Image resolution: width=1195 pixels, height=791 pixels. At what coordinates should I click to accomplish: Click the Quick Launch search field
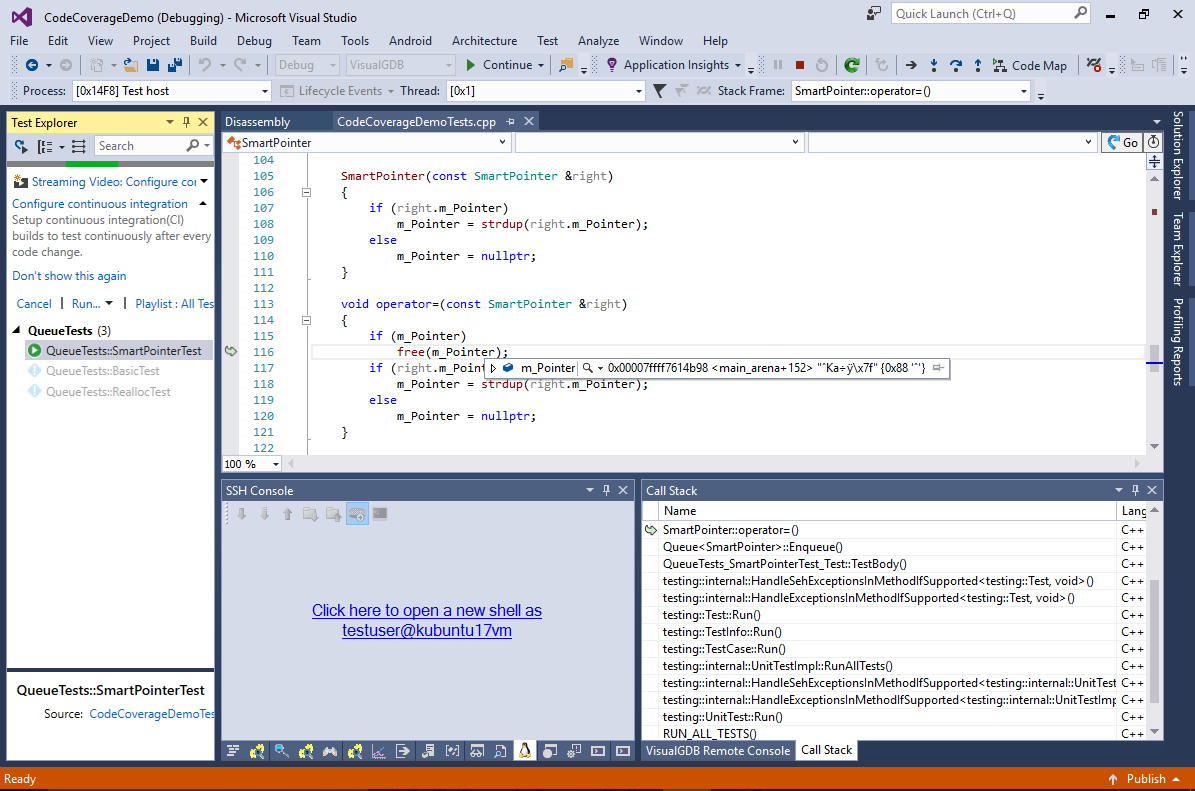[991, 14]
